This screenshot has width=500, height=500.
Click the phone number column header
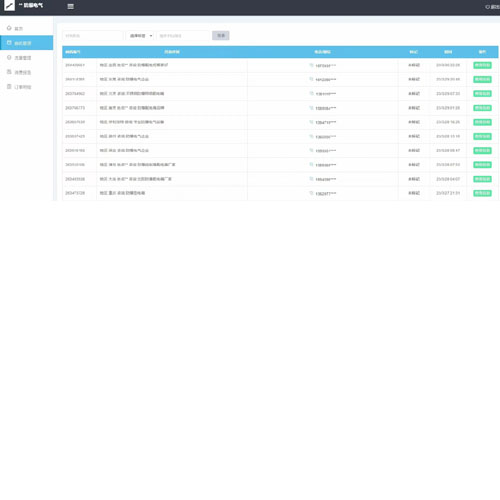tap(322, 52)
